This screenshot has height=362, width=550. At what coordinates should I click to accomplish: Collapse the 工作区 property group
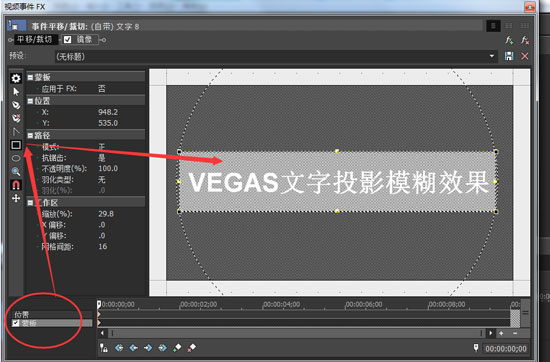(x=31, y=202)
